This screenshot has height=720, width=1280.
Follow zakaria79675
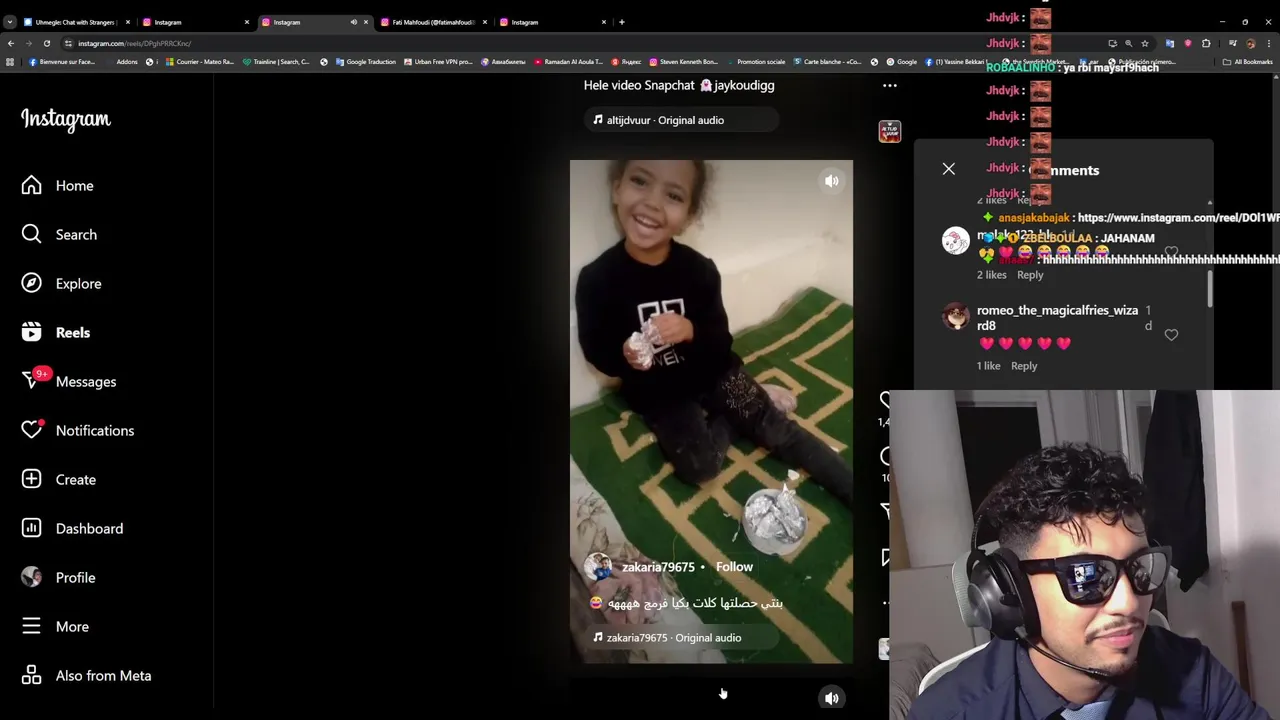point(734,566)
